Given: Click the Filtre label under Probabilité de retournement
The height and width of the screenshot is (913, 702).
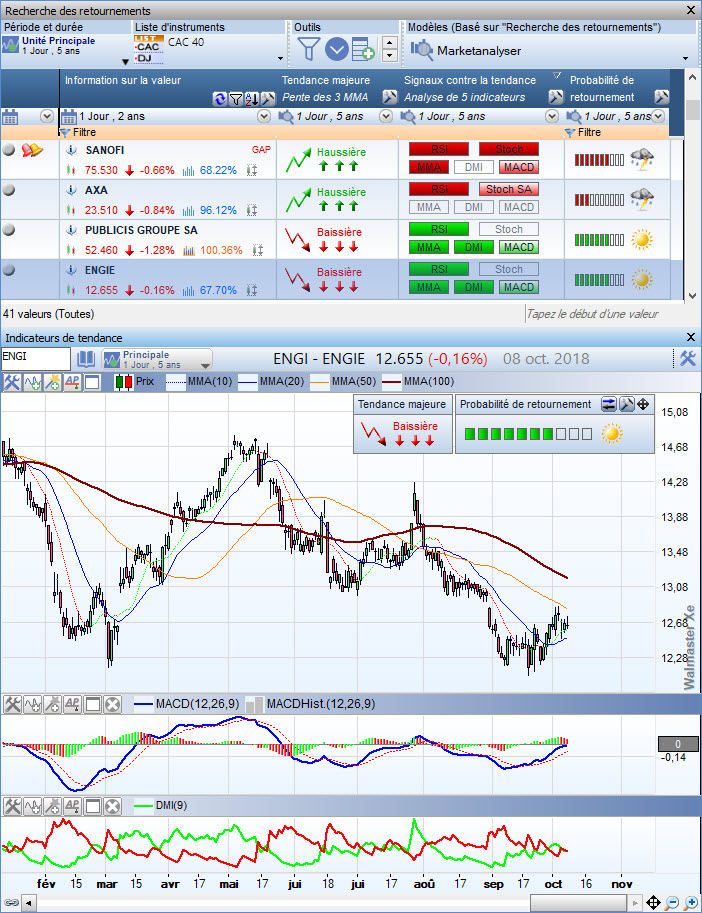Looking at the screenshot, I should (x=588, y=132).
